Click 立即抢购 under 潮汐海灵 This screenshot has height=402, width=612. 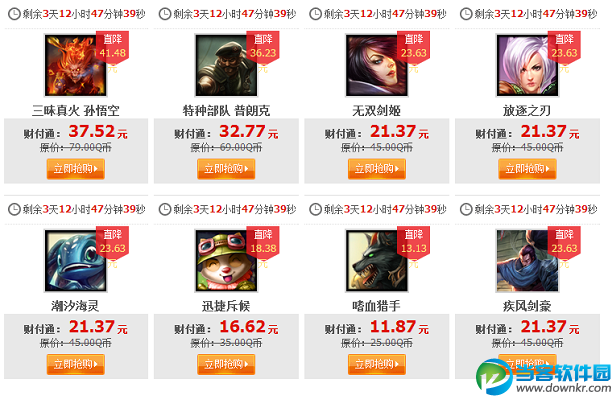[76, 364]
